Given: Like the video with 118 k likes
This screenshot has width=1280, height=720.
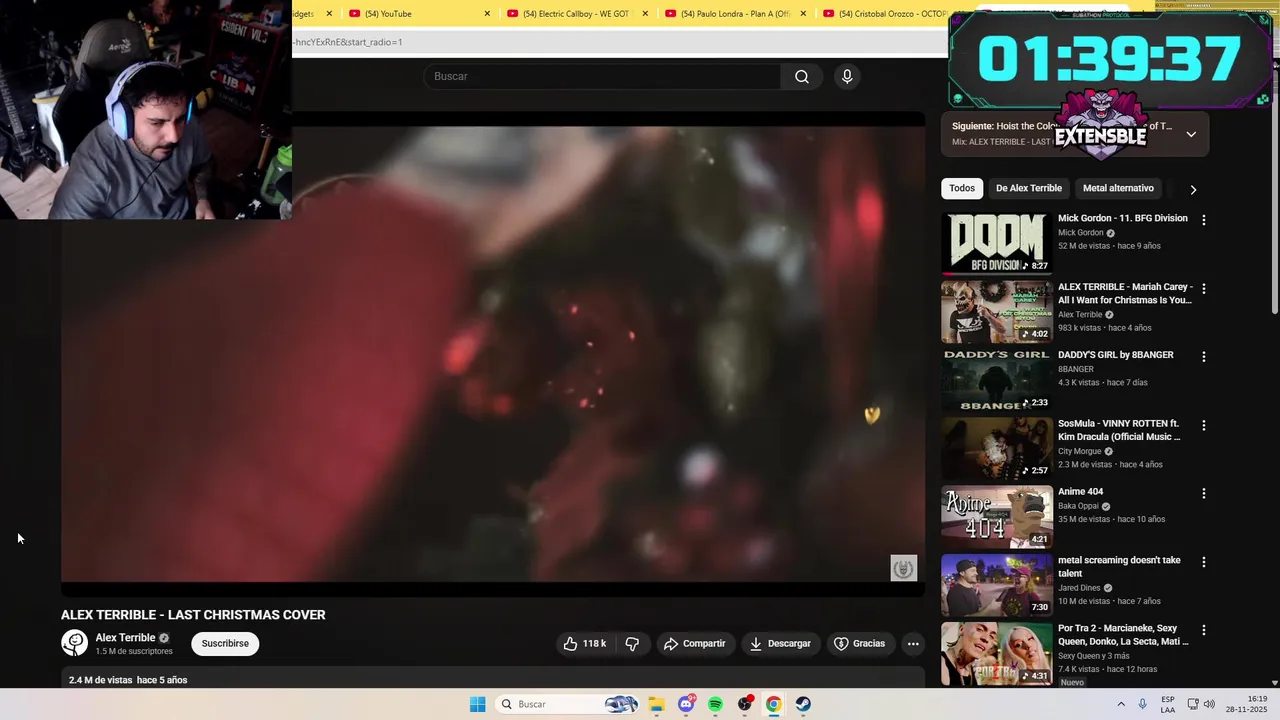Looking at the screenshot, I should 585,644.
